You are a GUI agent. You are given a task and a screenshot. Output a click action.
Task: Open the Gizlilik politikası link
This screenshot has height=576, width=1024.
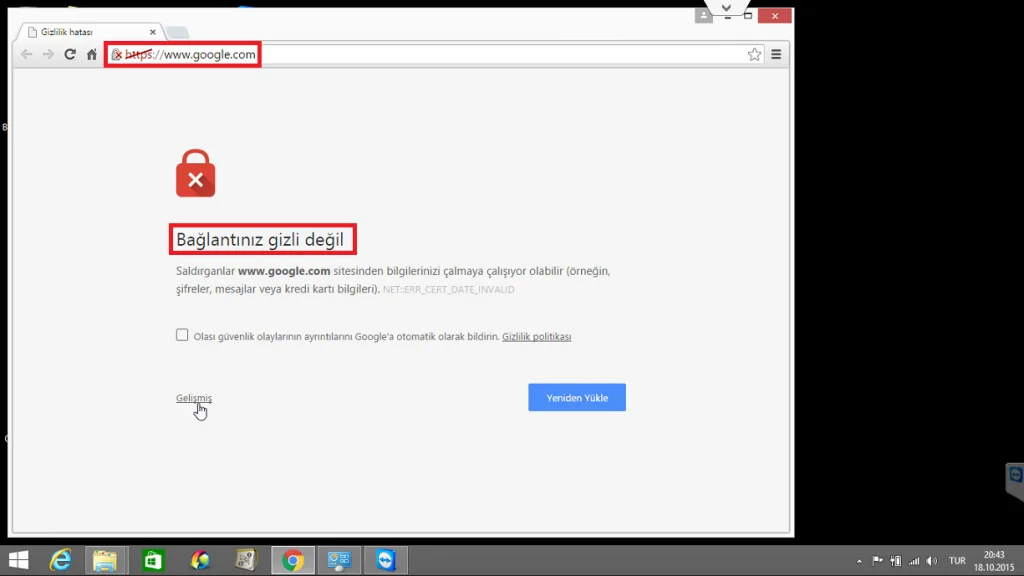click(536, 336)
